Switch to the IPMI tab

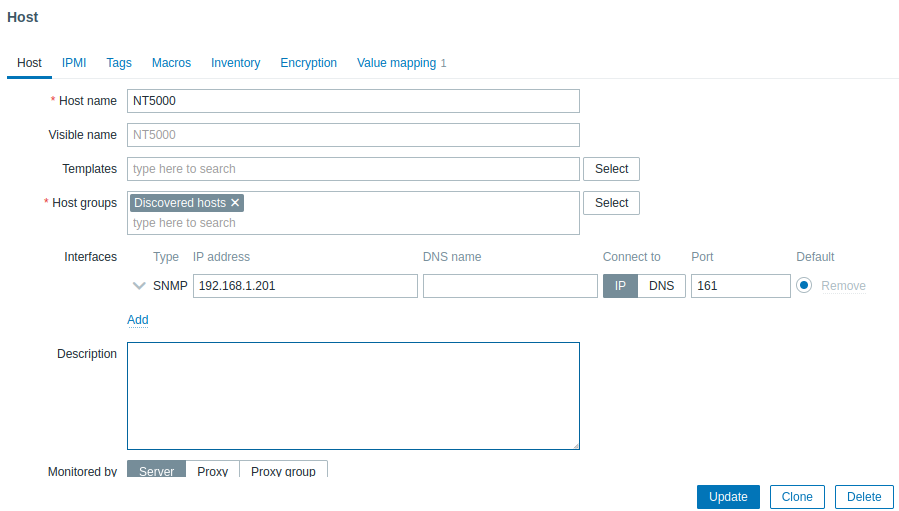74,63
